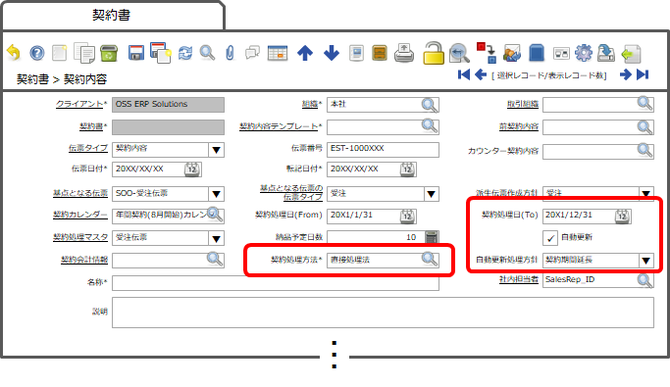Click the yellow padlock Lock icon
This screenshot has height=387, width=670.
coord(433,53)
